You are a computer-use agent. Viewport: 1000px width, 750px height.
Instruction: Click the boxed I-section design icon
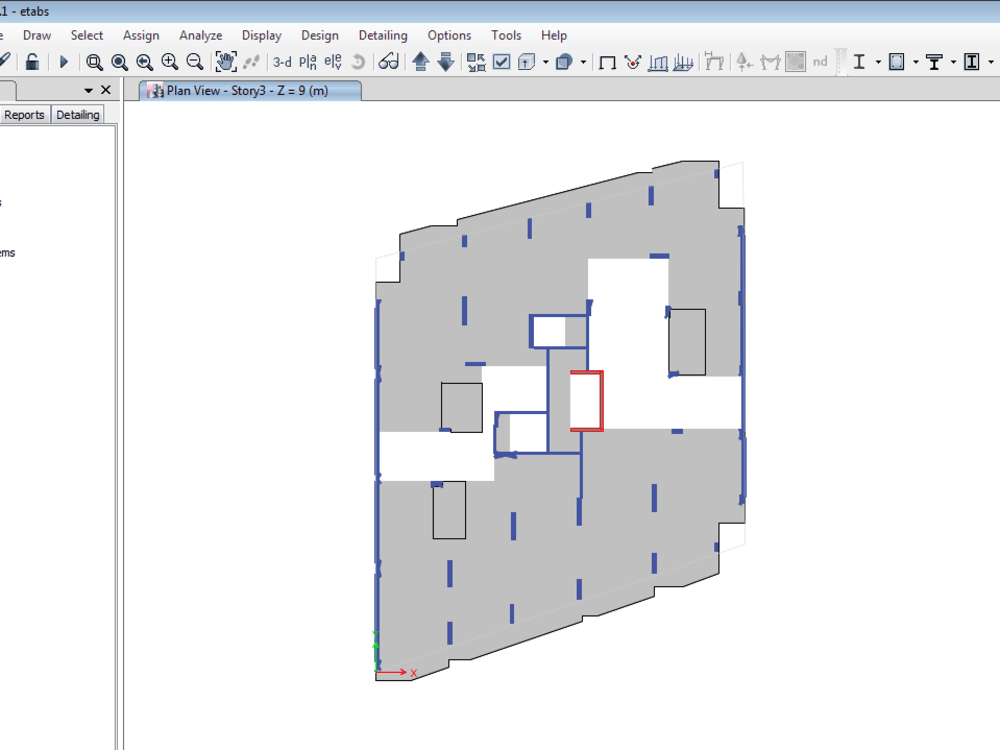point(972,62)
